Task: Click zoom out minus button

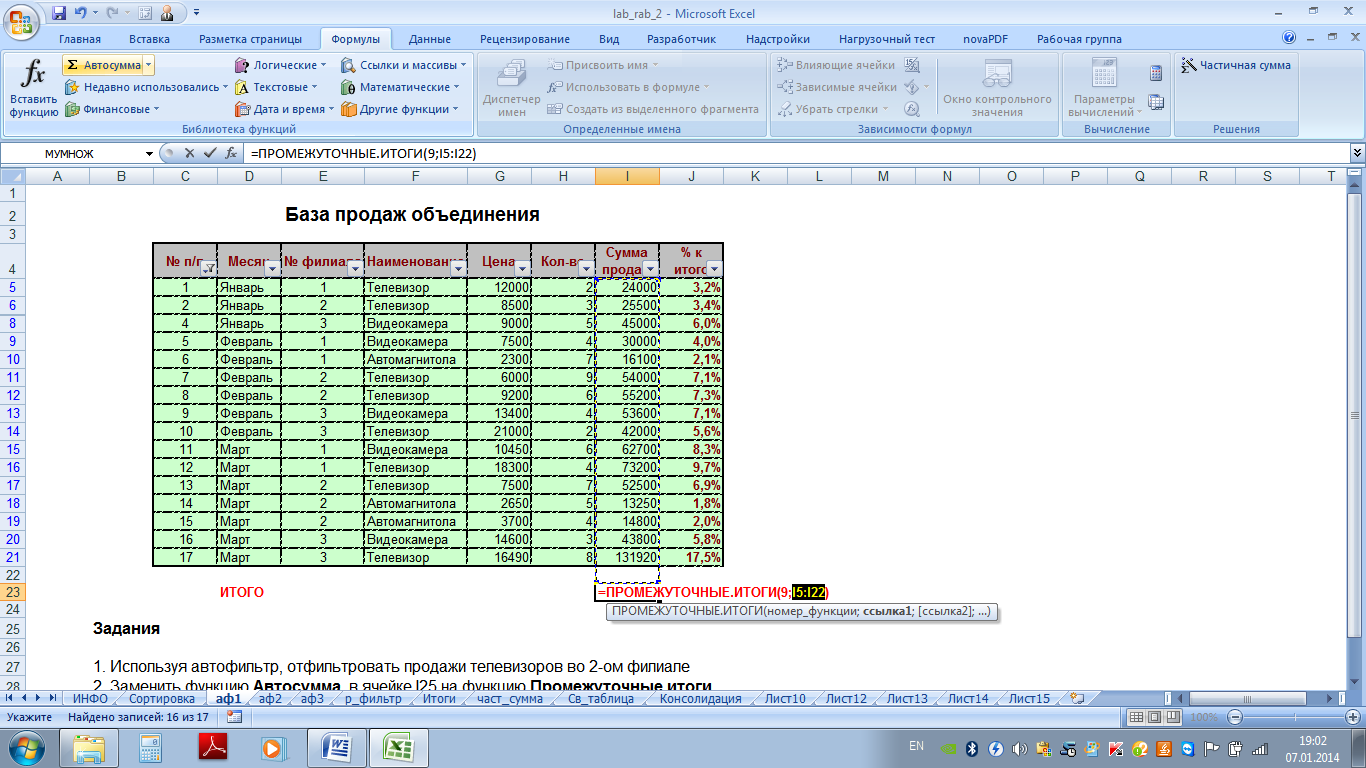Action: click(x=1236, y=717)
